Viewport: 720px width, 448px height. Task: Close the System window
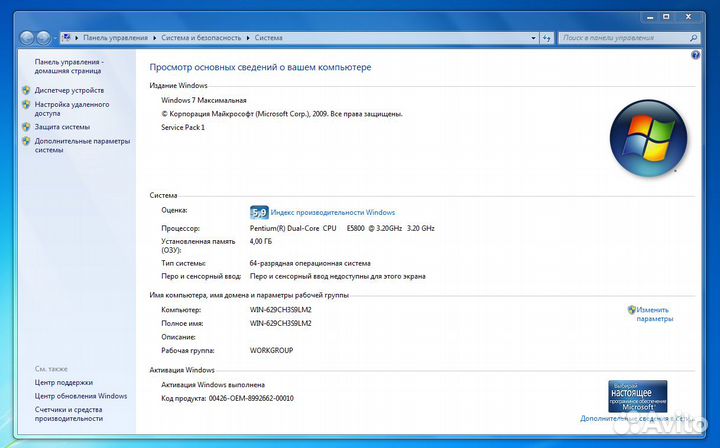(x=688, y=17)
